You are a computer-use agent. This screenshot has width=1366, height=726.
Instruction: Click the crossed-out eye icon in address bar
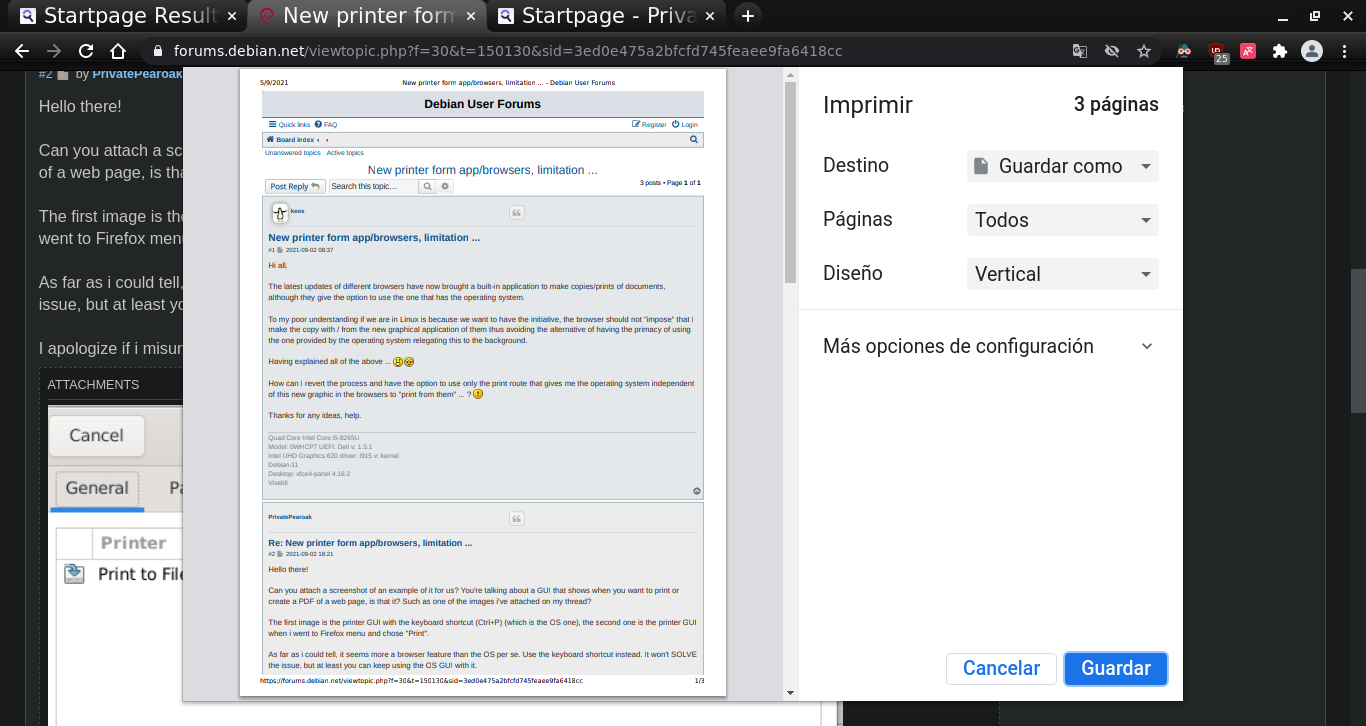[x=1112, y=51]
